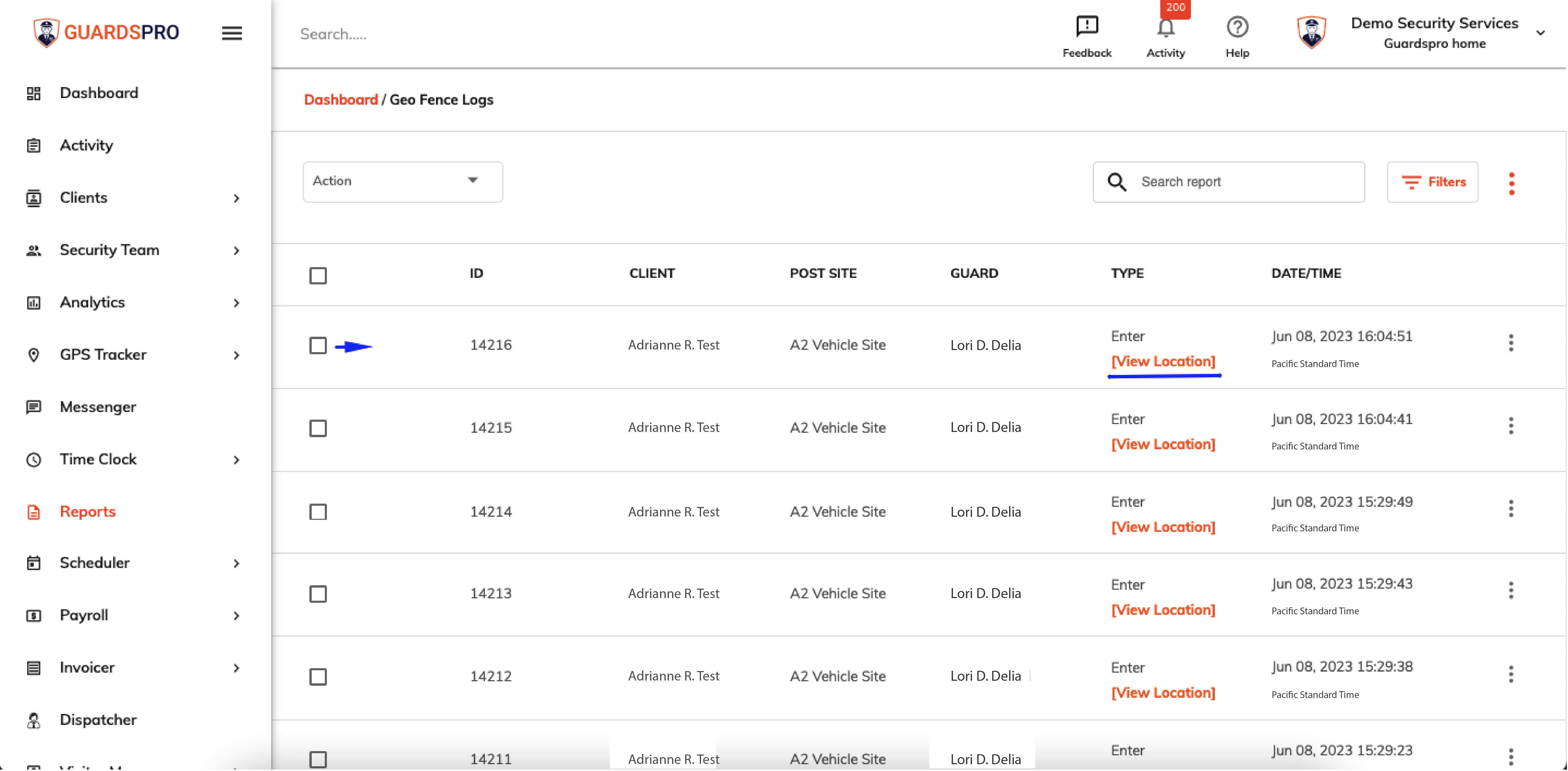Select checkbox for log 14216
This screenshot has width=1568, height=771.
pyautogui.click(x=318, y=346)
